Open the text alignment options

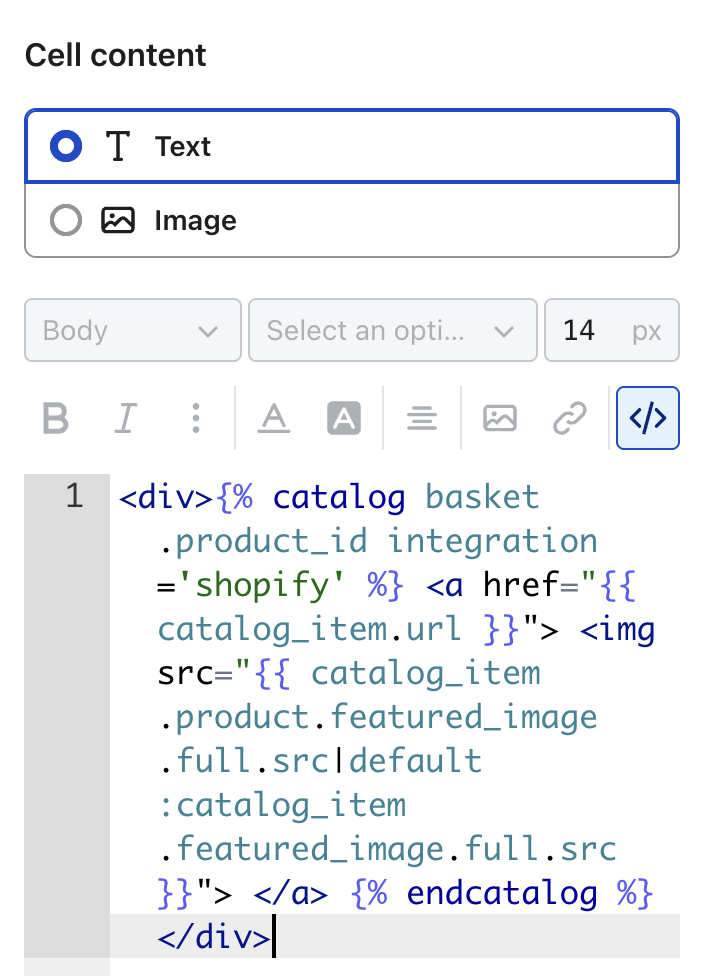click(x=422, y=419)
